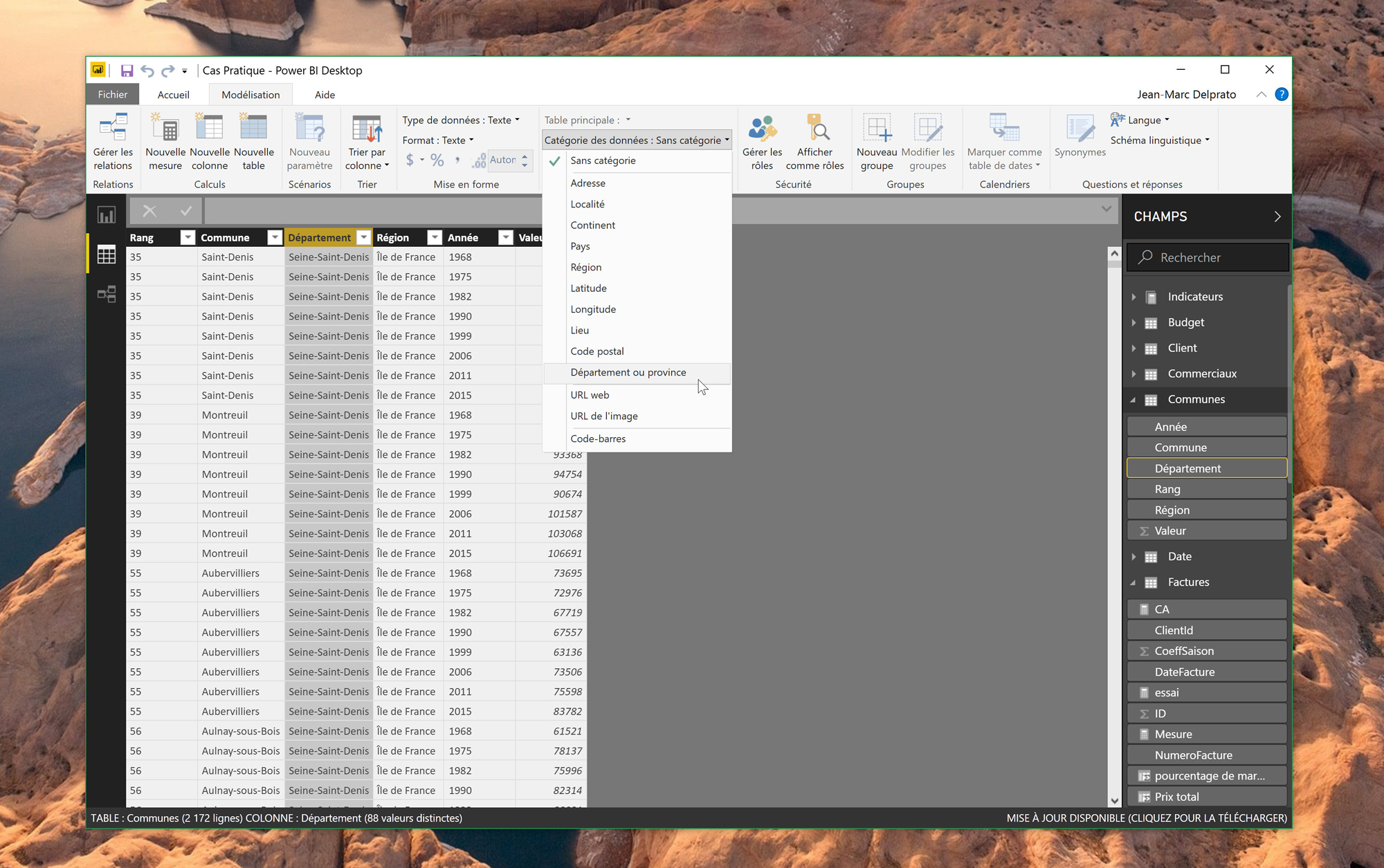1384x868 pixels.
Task: Open Département column filter dropdown
Action: pos(363,238)
